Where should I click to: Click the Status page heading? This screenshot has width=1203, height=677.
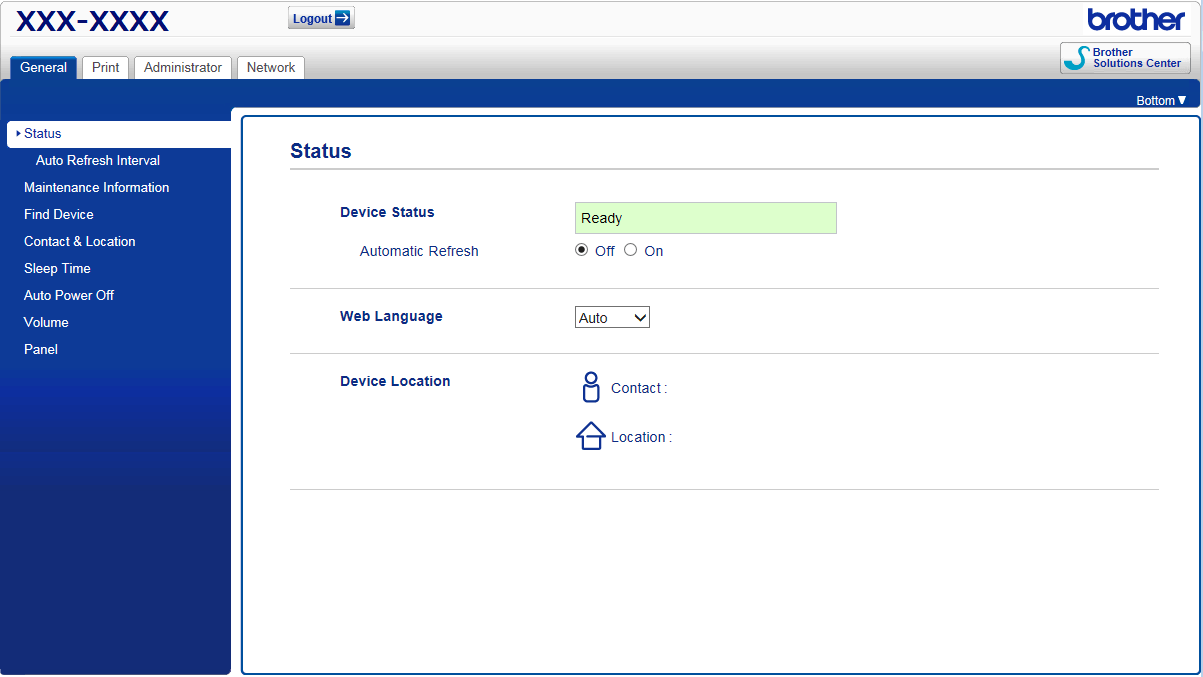pos(321,151)
